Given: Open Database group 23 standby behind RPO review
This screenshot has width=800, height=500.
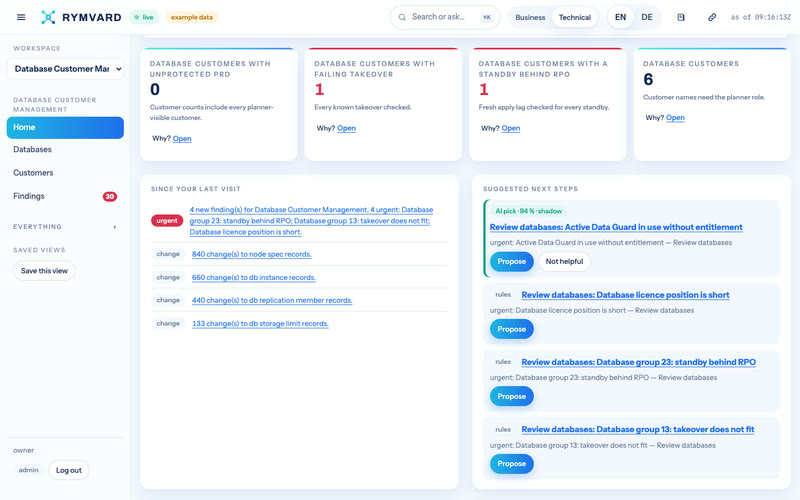Looking at the screenshot, I should click(x=638, y=362).
